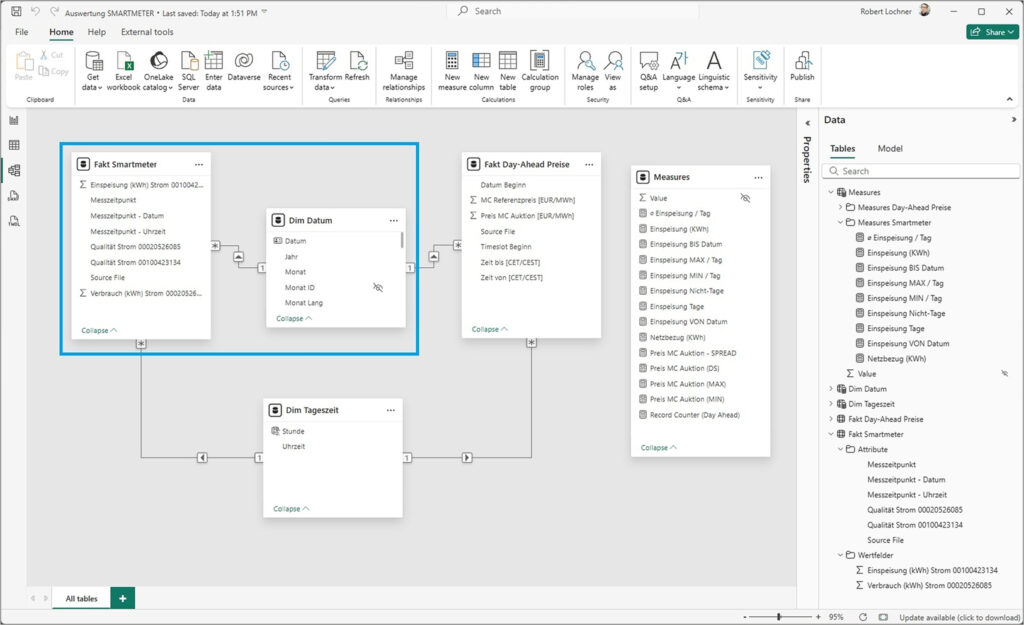Screen dimensions: 1024x625
Task: Open Measures table card options menu
Action: click(x=758, y=177)
